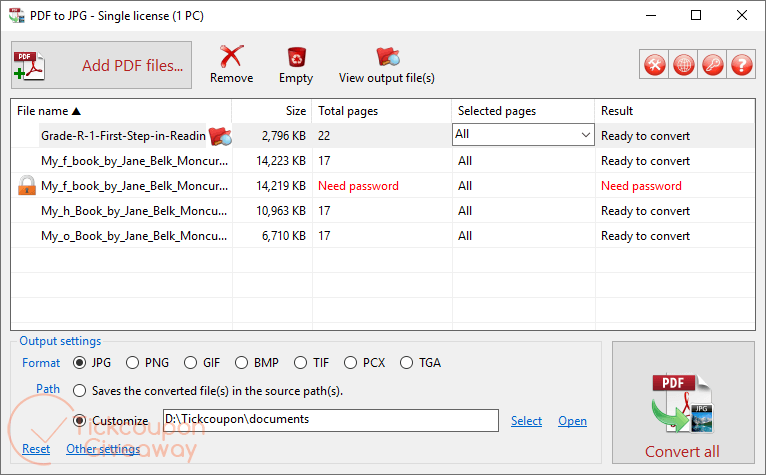
Task: Open the Other settings link
Action: [x=103, y=449]
